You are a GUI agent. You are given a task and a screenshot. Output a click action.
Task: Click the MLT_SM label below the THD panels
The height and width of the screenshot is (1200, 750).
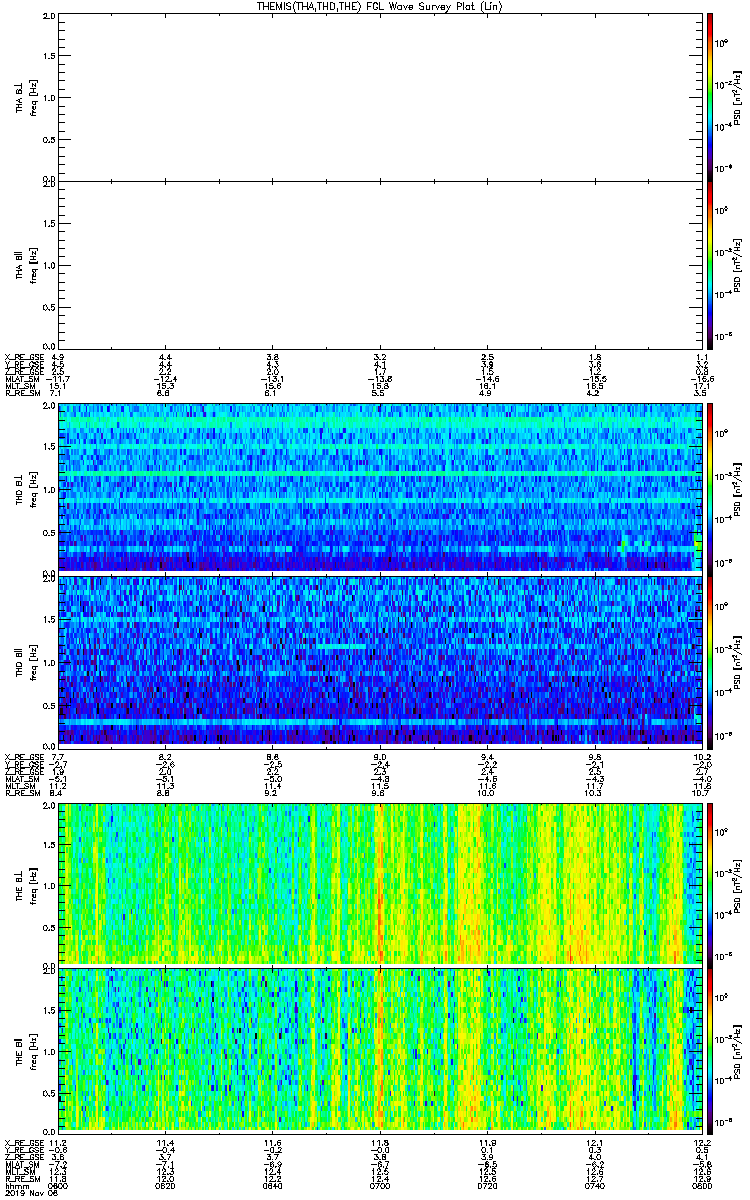(x=20, y=785)
